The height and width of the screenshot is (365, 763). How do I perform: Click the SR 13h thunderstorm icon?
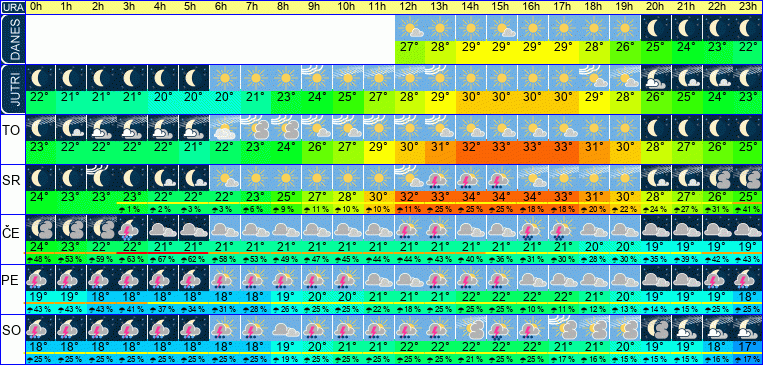pos(441,178)
